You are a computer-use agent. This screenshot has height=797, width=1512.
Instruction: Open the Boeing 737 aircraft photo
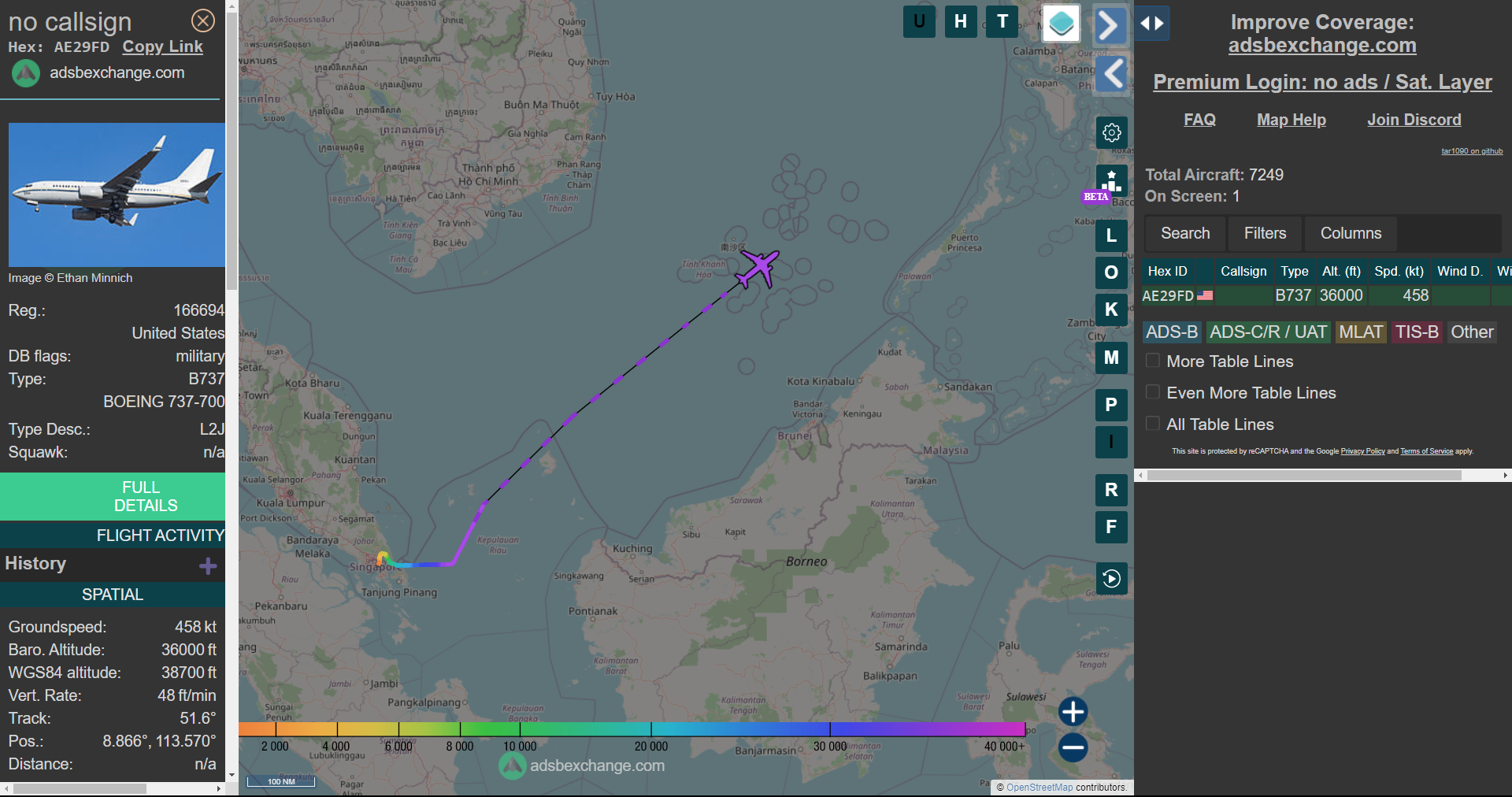117,195
